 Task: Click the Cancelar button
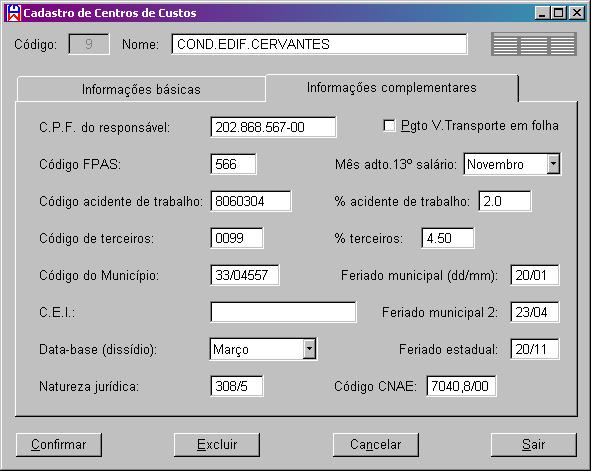[375, 445]
